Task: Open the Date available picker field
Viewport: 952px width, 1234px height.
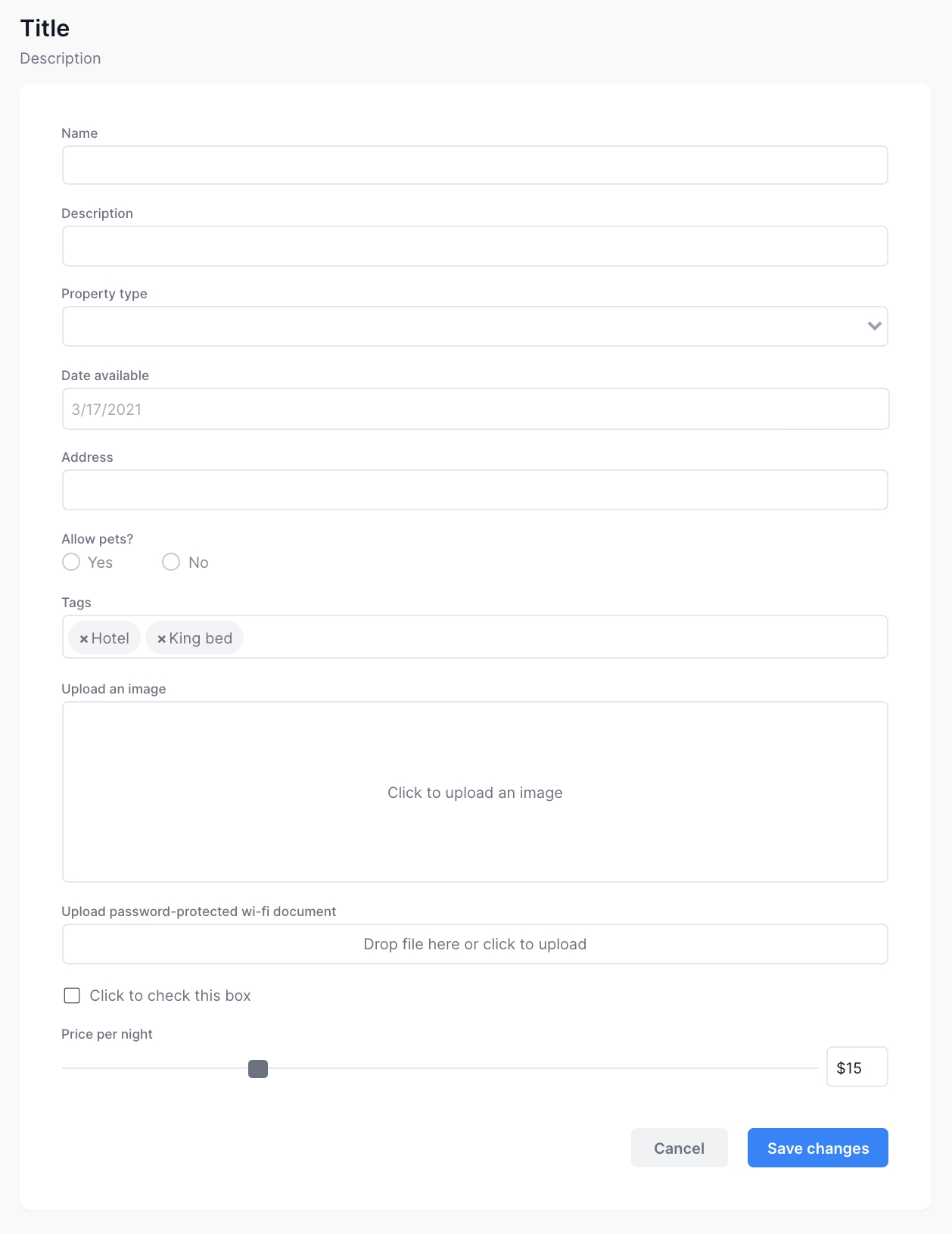Action: click(474, 409)
